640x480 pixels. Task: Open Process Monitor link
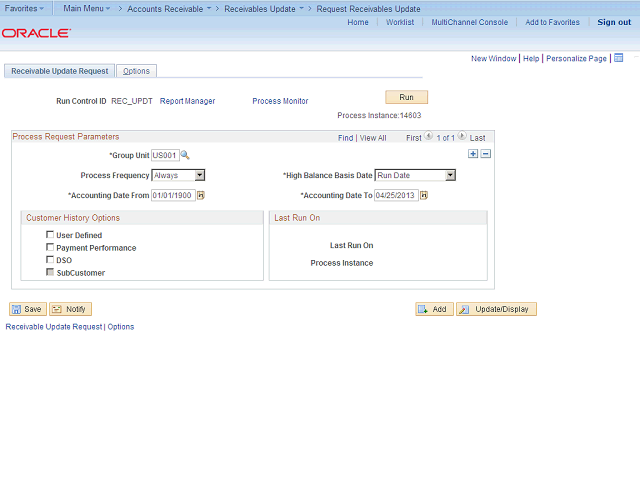(x=280, y=101)
